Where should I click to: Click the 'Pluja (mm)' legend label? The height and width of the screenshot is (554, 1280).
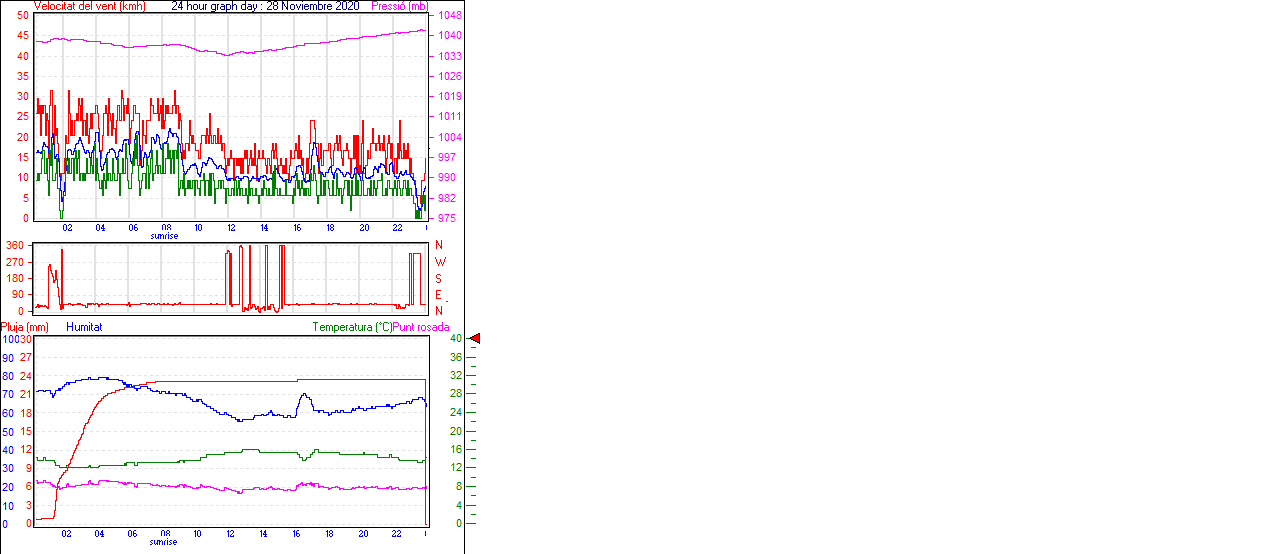[25, 327]
